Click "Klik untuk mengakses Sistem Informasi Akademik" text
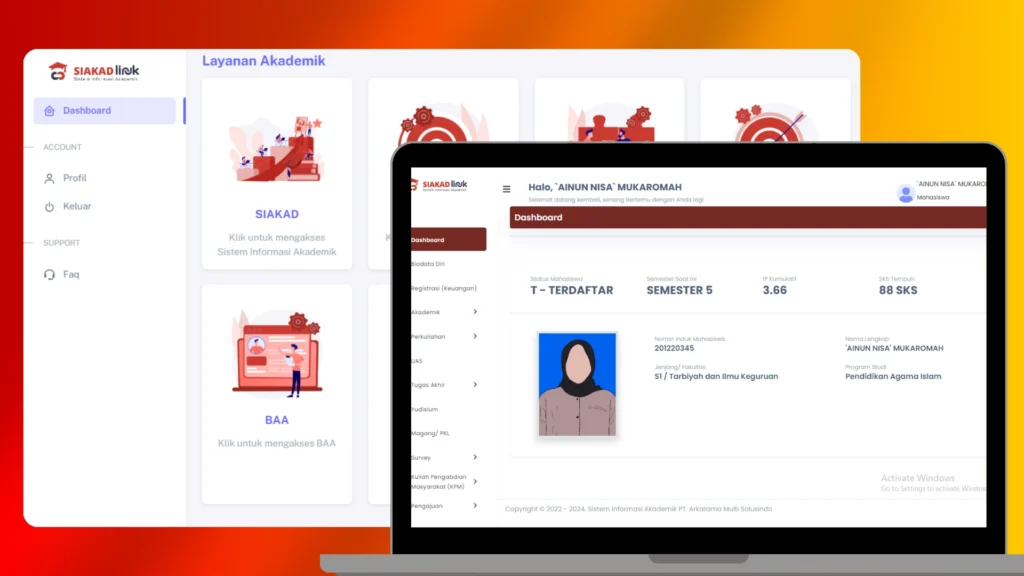The image size is (1024, 576). 277,245
